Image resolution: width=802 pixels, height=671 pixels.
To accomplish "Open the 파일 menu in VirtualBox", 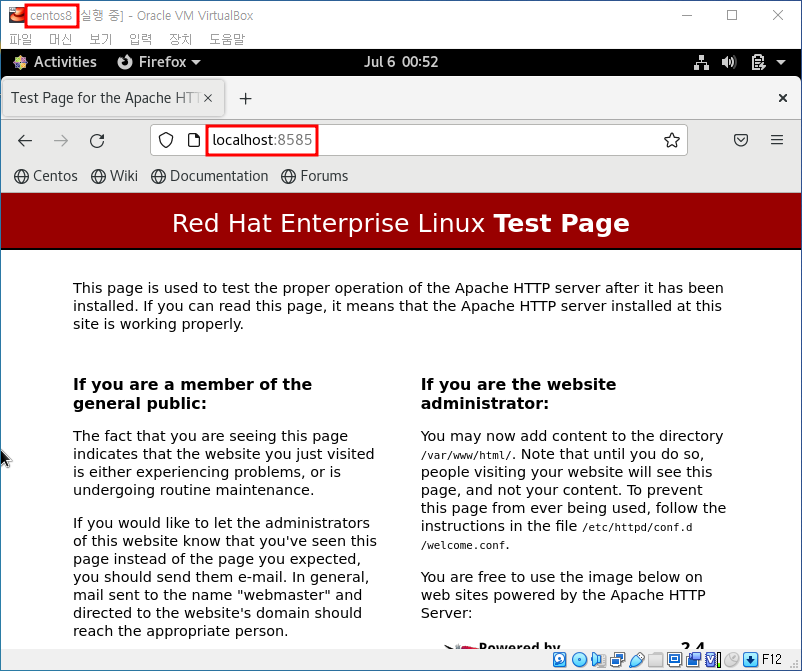I will click(x=20, y=39).
